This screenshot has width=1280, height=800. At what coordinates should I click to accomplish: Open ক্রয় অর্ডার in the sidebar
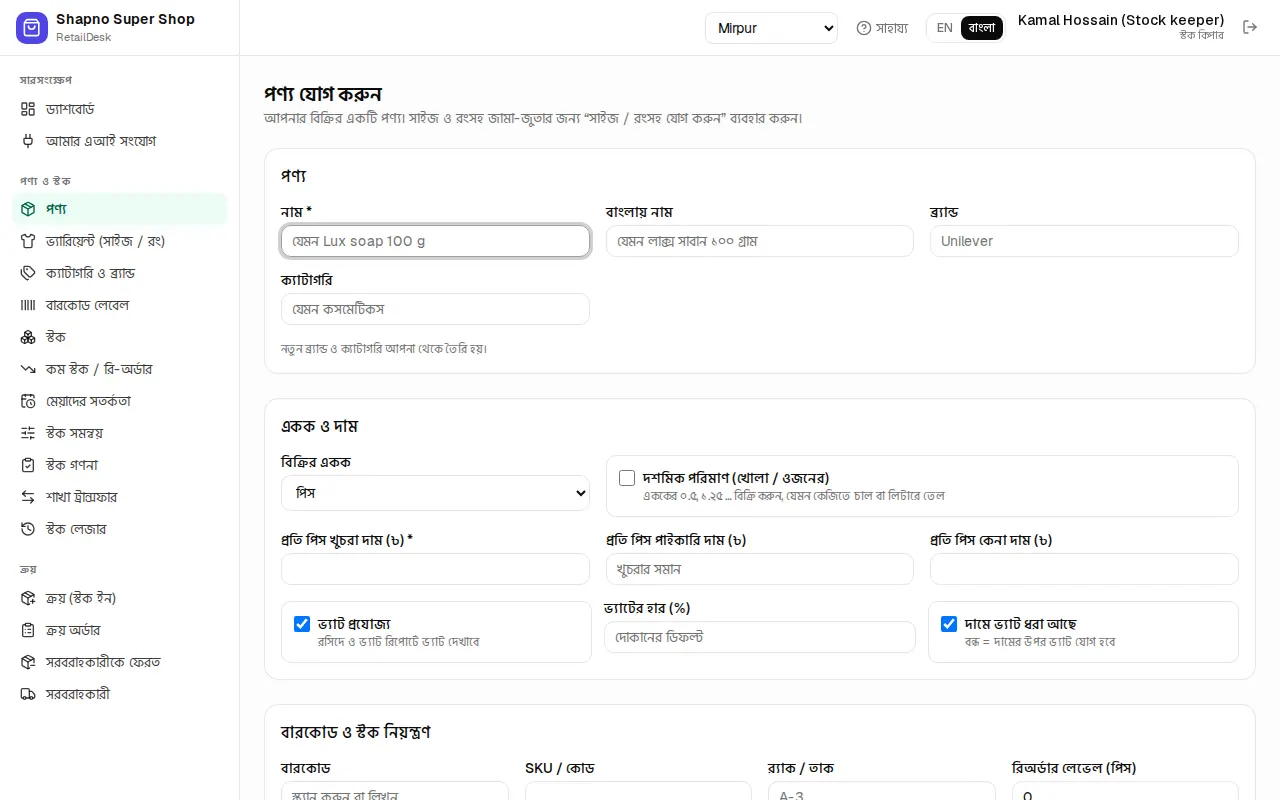[x=120, y=630]
